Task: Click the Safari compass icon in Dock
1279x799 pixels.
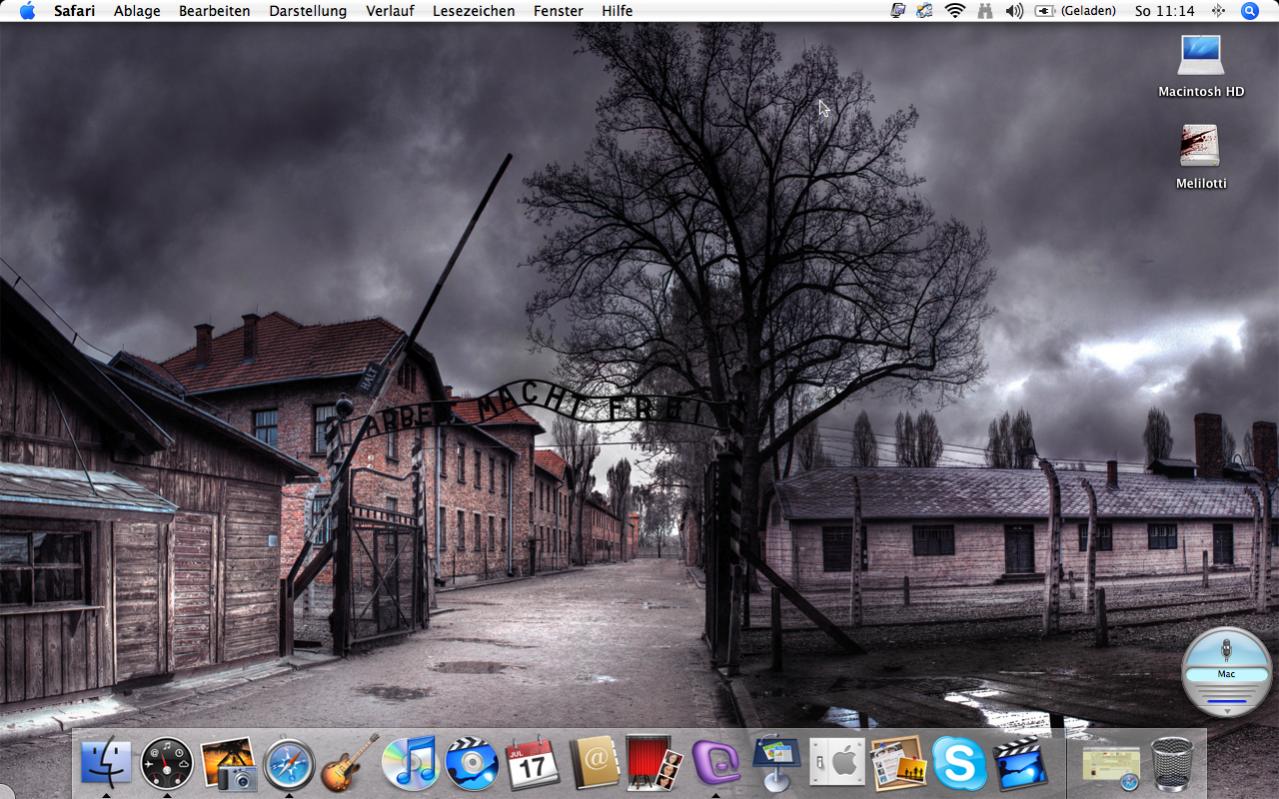Action: pyautogui.click(x=289, y=764)
